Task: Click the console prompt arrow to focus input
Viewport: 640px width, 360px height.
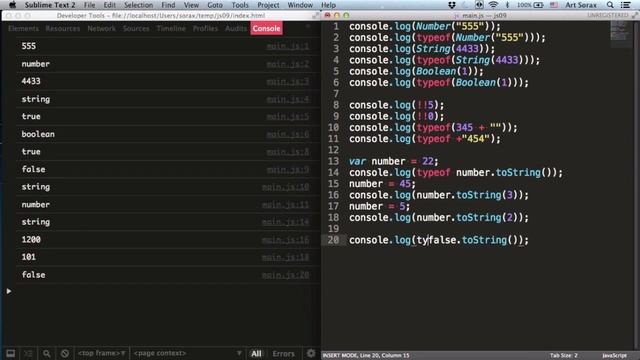Action: click(x=9, y=291)
